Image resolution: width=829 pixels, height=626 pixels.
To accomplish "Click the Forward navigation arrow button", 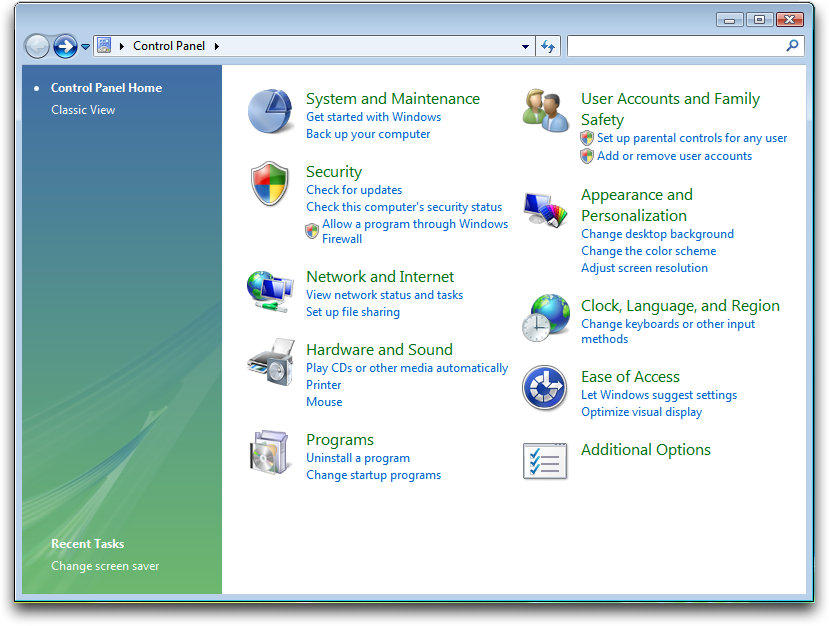I will [x=65, y=47].
